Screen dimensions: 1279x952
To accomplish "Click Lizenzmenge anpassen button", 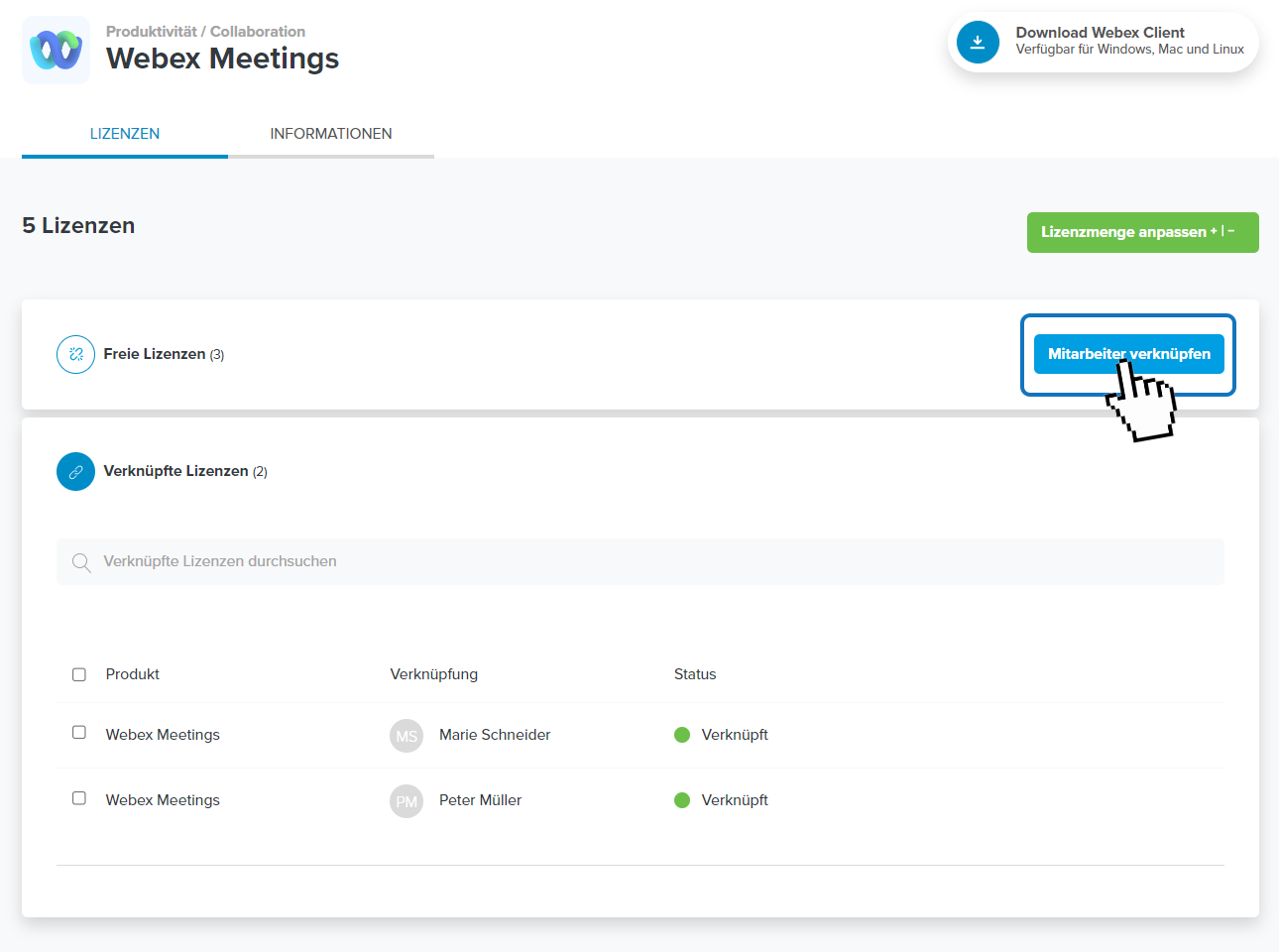I will [x=1143, y=232].
